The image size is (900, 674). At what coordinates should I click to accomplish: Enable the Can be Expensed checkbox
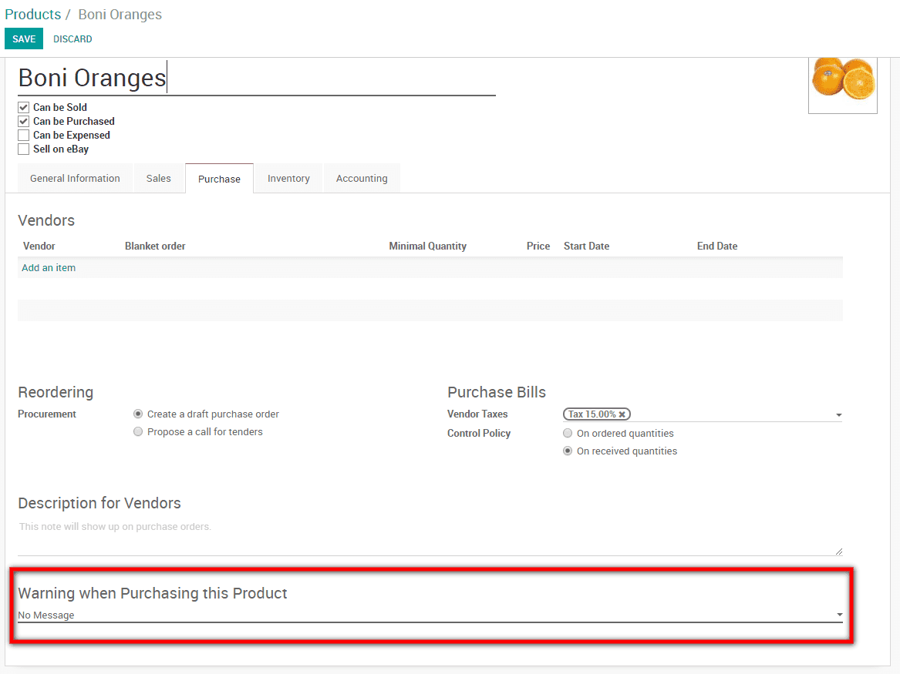click(x=23, y=135)
